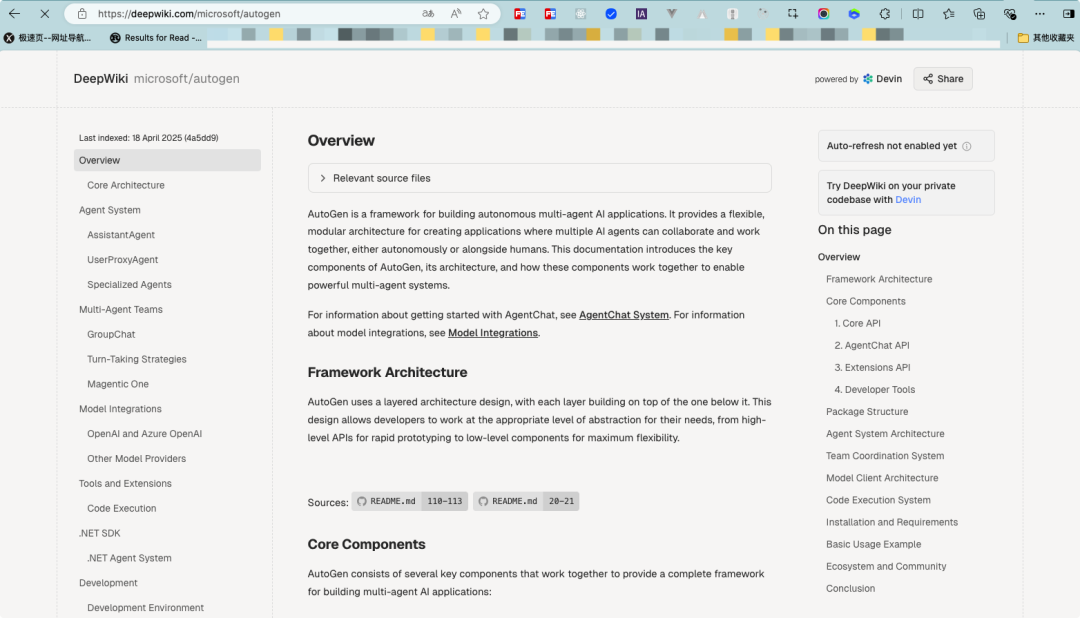This screenshot has width=1080, height=618.
Task: Open GroupChat in the left navigation
Action: click(111, 334)
